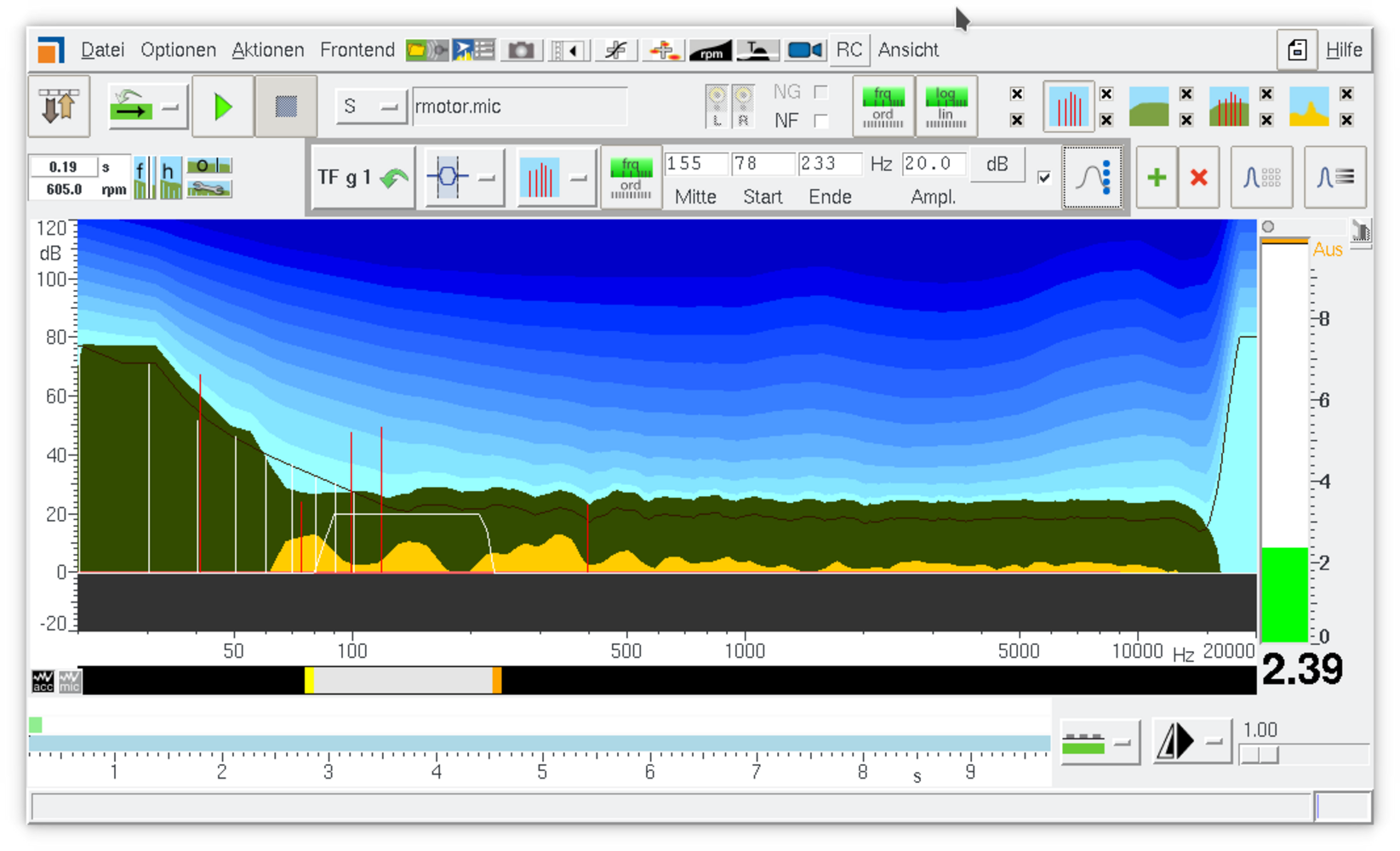Select the green hill envelope display icon
Image resolution: width=1400 pixels, height=851 pixels.
1149,106
